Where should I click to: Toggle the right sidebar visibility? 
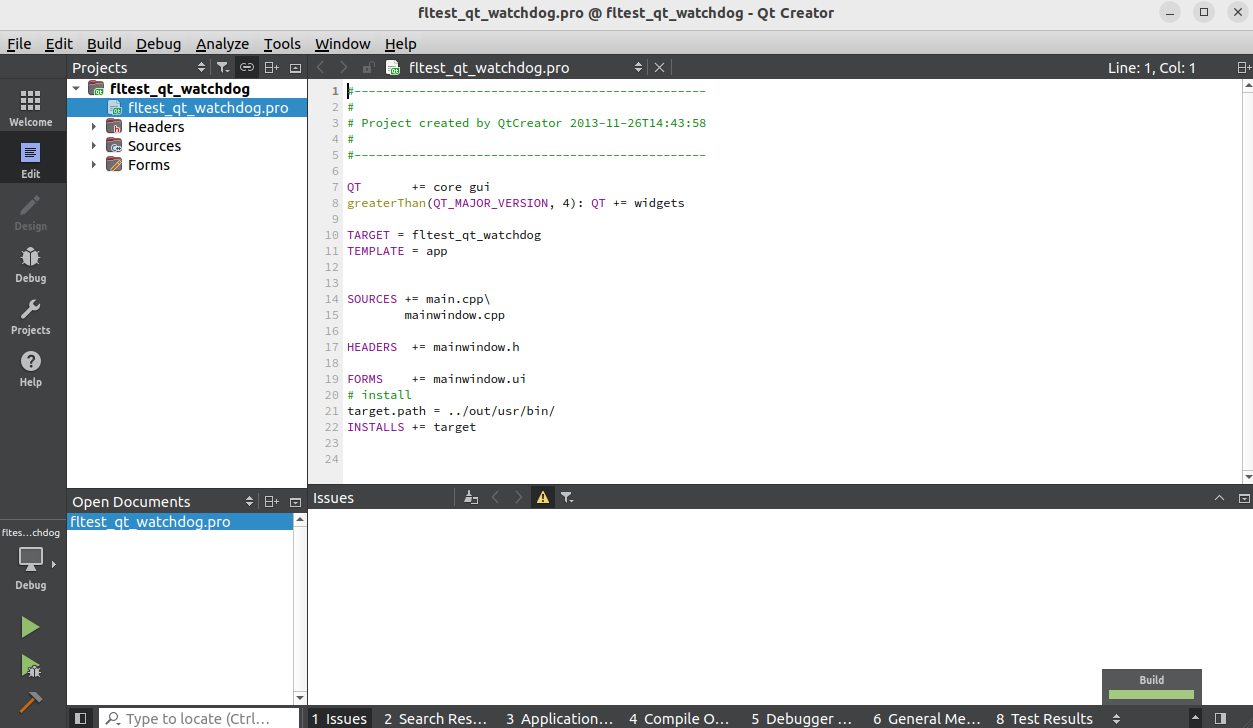[1220, 718]
